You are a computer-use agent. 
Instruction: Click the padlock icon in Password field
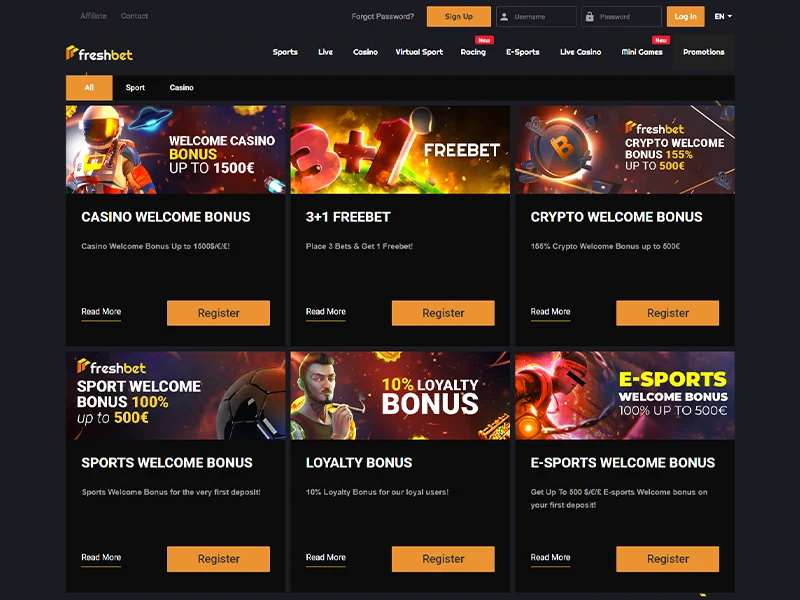pyautogui.click(x=589, y=17)
